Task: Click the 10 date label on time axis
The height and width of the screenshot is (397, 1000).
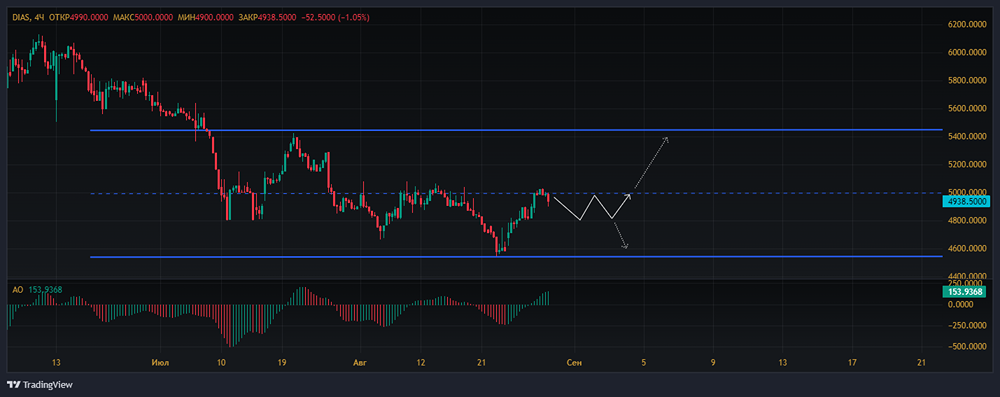Action: pos(221,363)
